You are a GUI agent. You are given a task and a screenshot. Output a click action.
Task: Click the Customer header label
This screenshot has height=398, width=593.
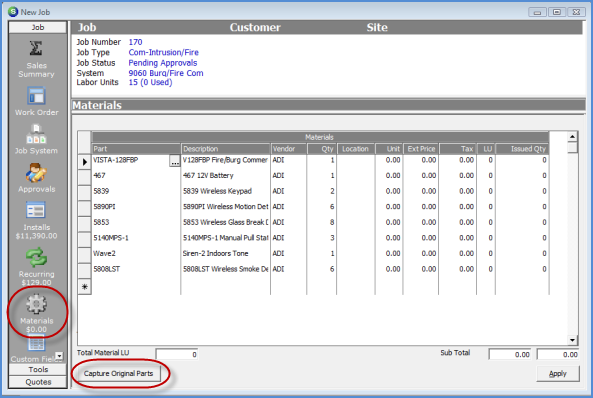[255, 27]
